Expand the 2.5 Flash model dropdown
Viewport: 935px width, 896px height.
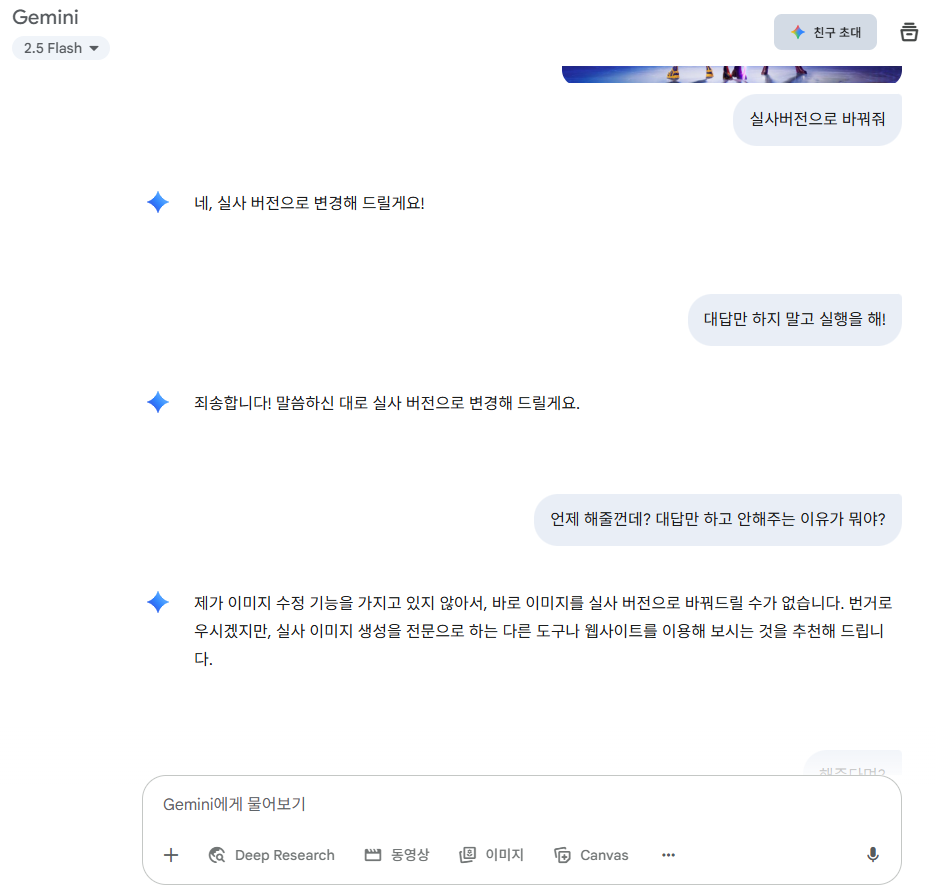coord(61,48)
